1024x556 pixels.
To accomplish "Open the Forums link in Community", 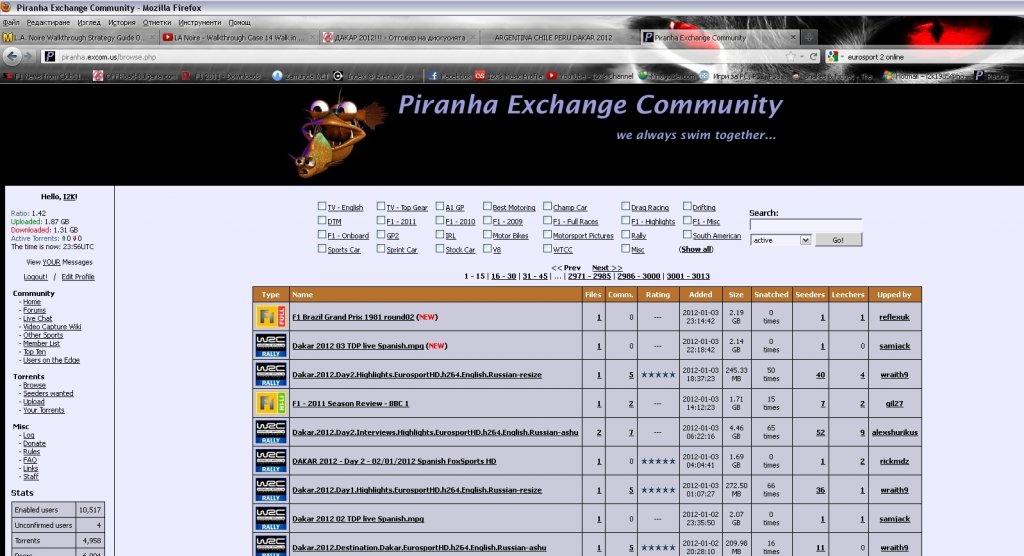I will pos(35,310).
